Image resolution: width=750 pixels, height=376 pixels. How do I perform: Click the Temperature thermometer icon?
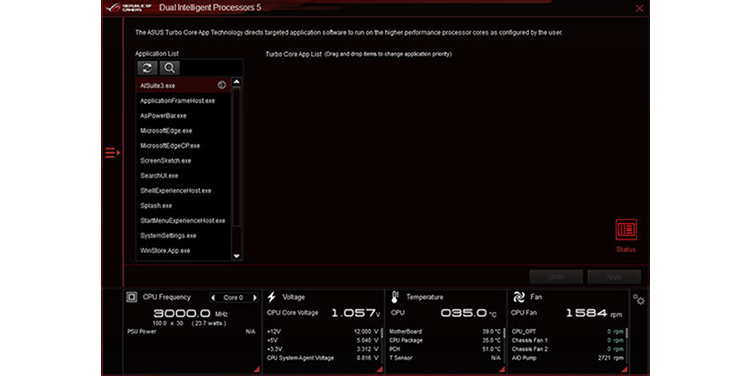395,297
